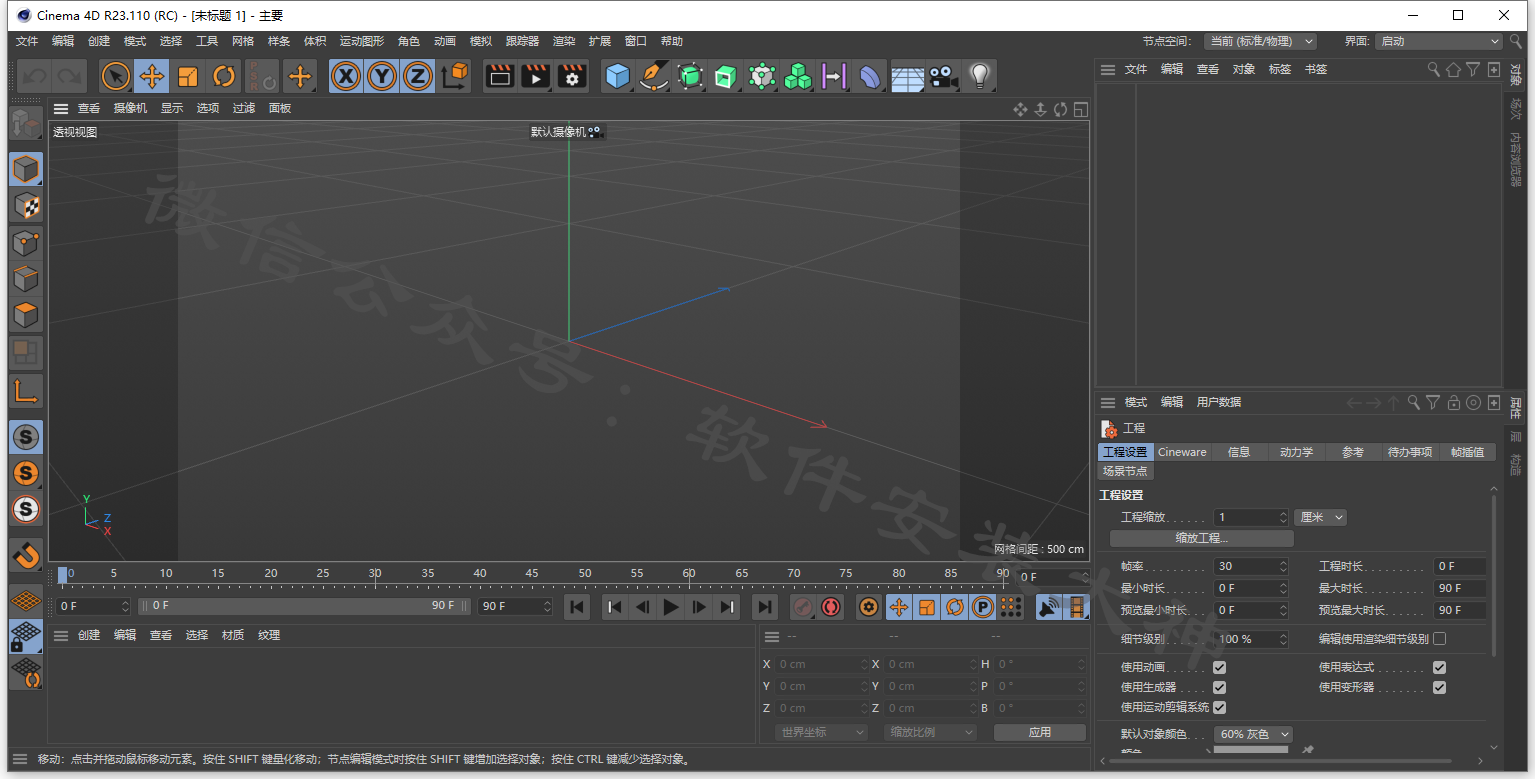The width and height of the screenshot is (1535, 779).
Task: Toggle X axis lock
Action: (x=346, y=76)
